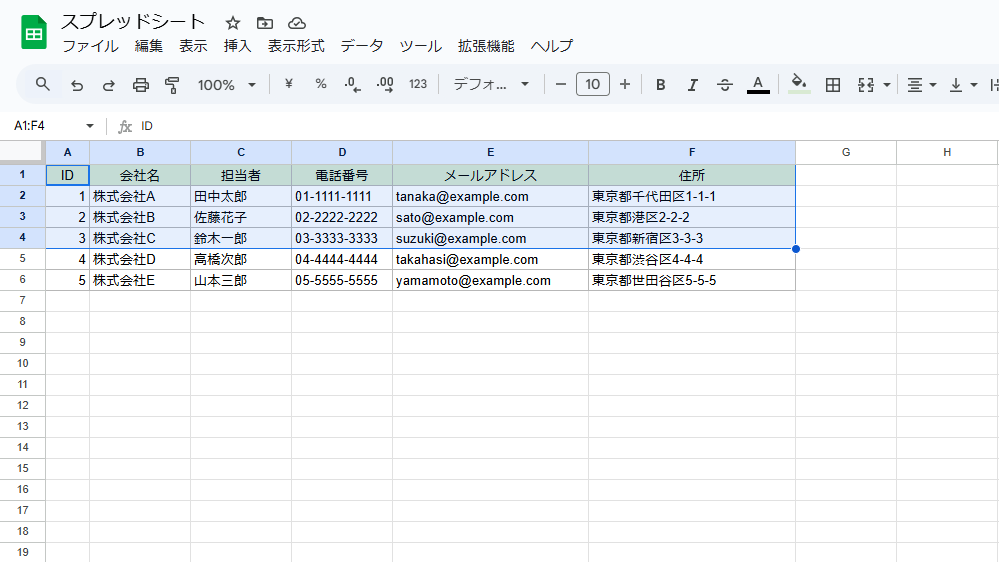The height and width of the screenshot is (562, 999).
Task: Open the 拡張機能 menu
Action: tap(486, 46)
